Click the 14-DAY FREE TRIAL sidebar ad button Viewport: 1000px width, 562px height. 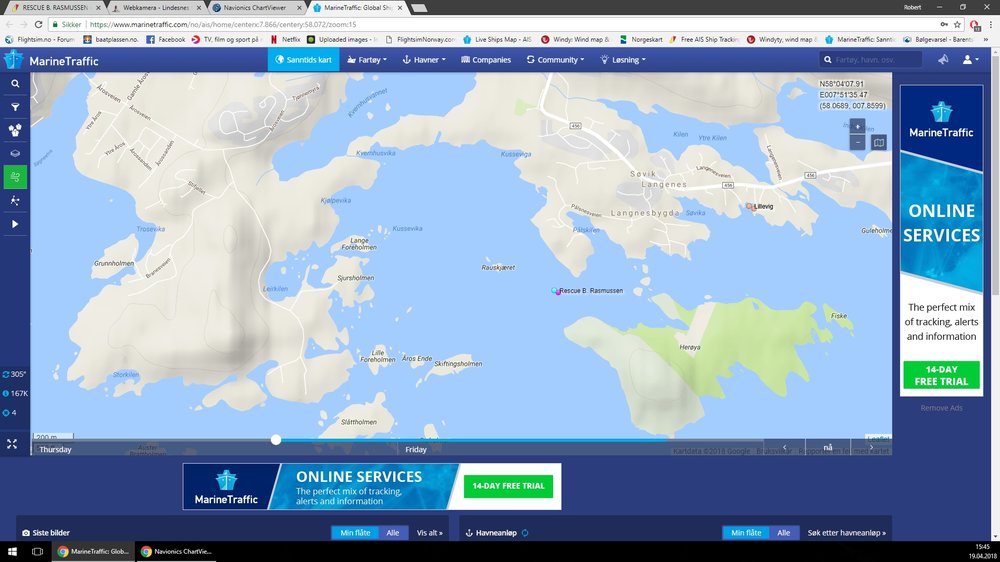point(941,375)
